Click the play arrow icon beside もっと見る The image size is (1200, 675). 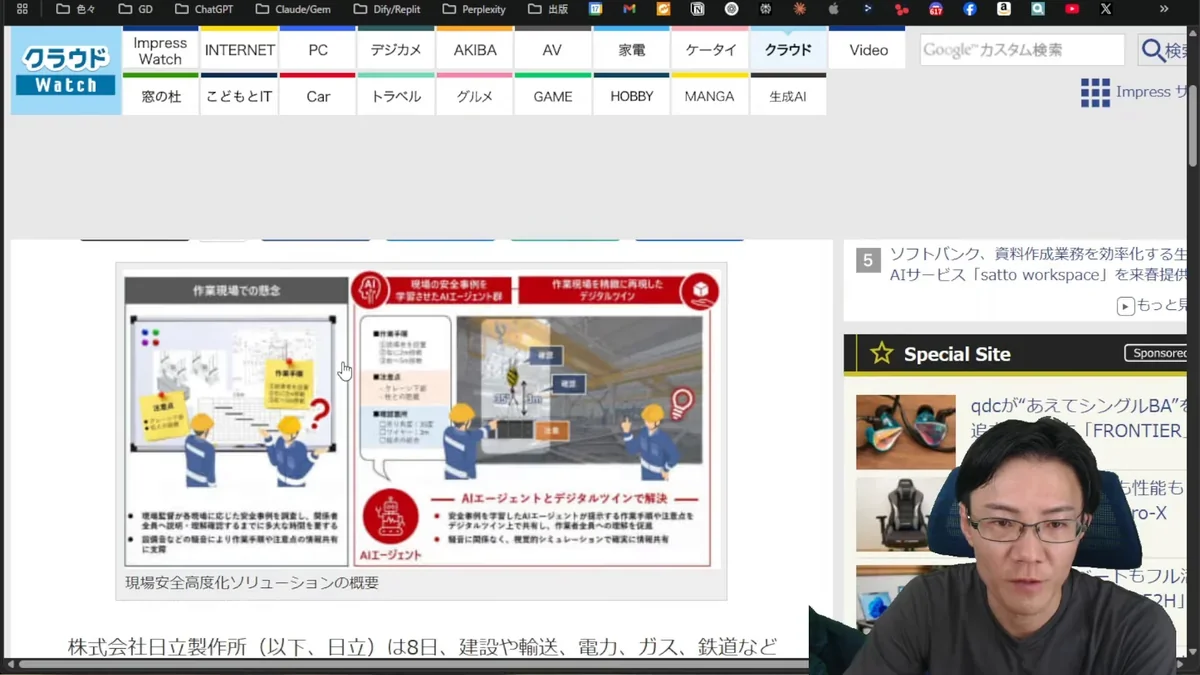point(1126,306)
